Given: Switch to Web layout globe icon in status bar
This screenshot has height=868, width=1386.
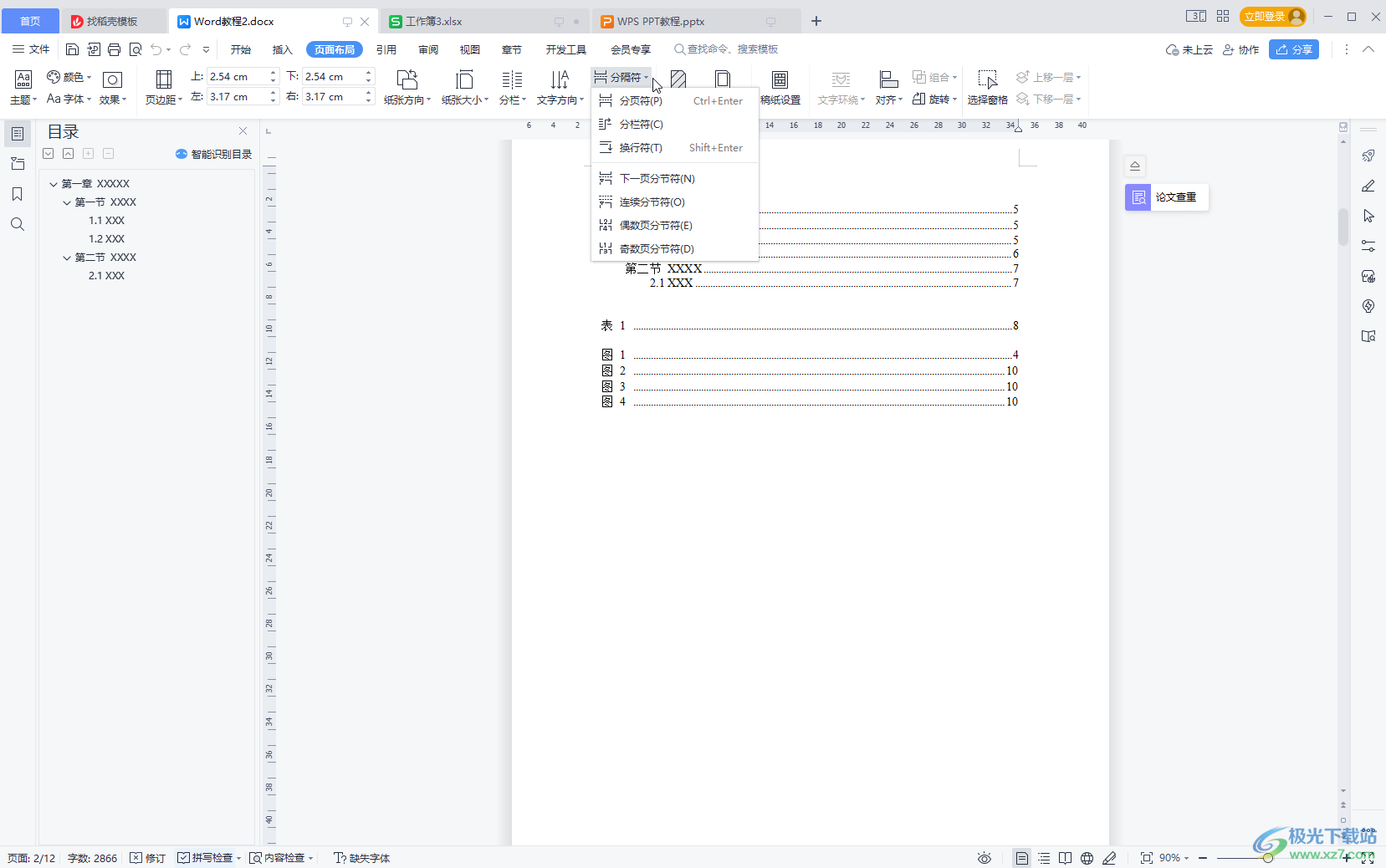Looking at the screenshot, I should click(x=1087, y=858).
